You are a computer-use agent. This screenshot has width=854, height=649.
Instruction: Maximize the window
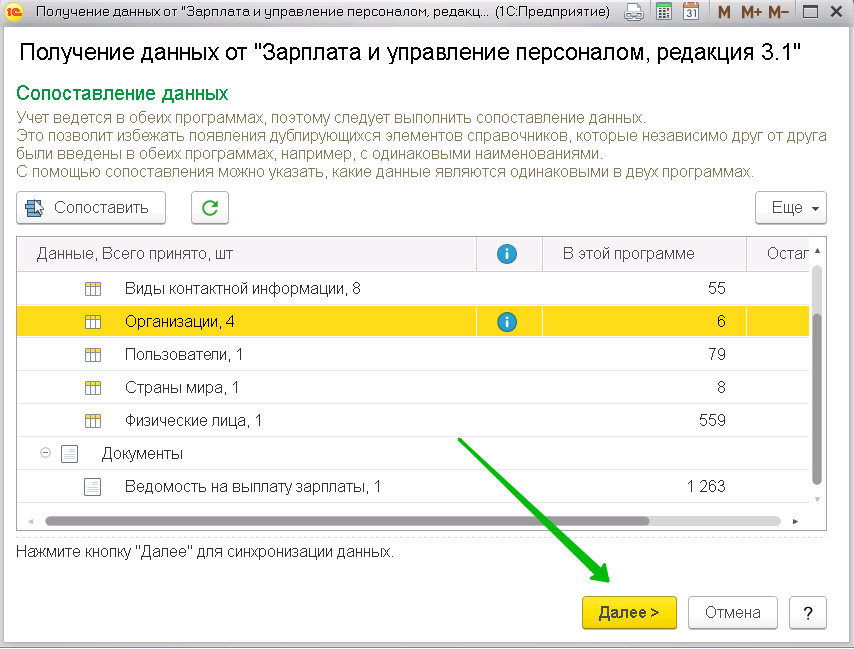tap(810, 11)
